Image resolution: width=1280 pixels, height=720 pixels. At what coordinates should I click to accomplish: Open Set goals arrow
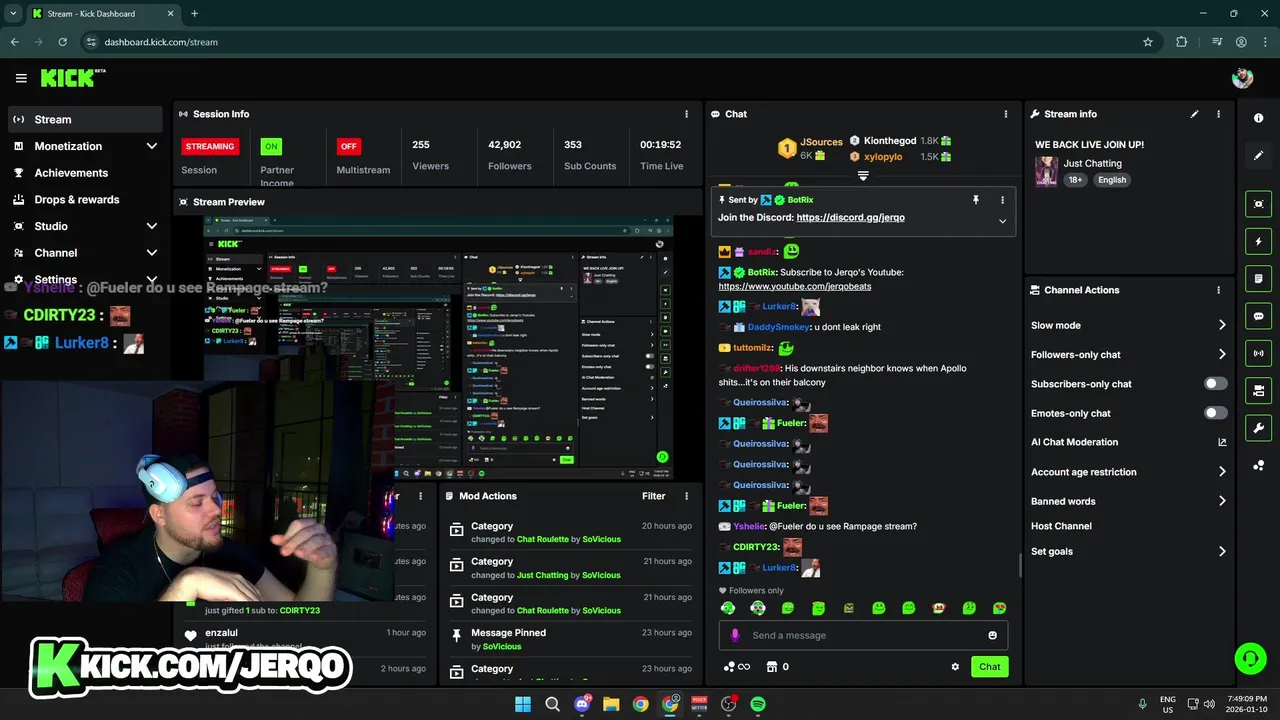click(1222, 551)
